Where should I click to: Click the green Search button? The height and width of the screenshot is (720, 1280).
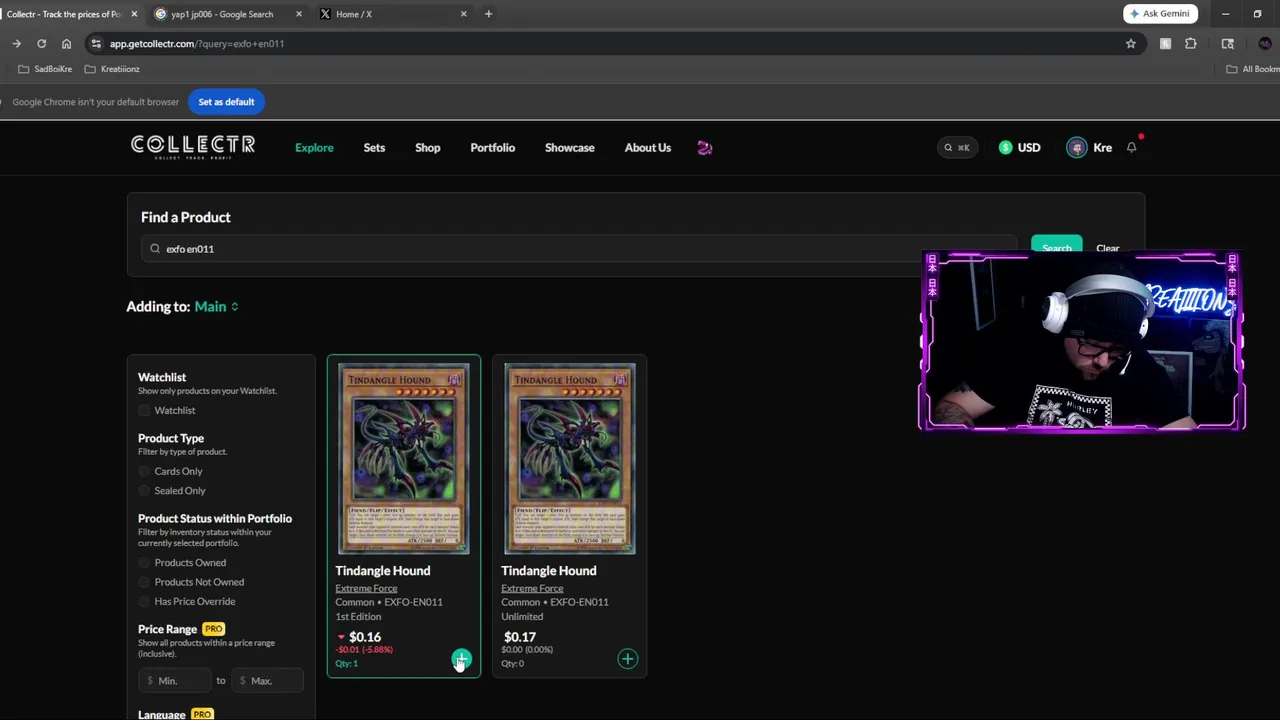pos(1056,249)
